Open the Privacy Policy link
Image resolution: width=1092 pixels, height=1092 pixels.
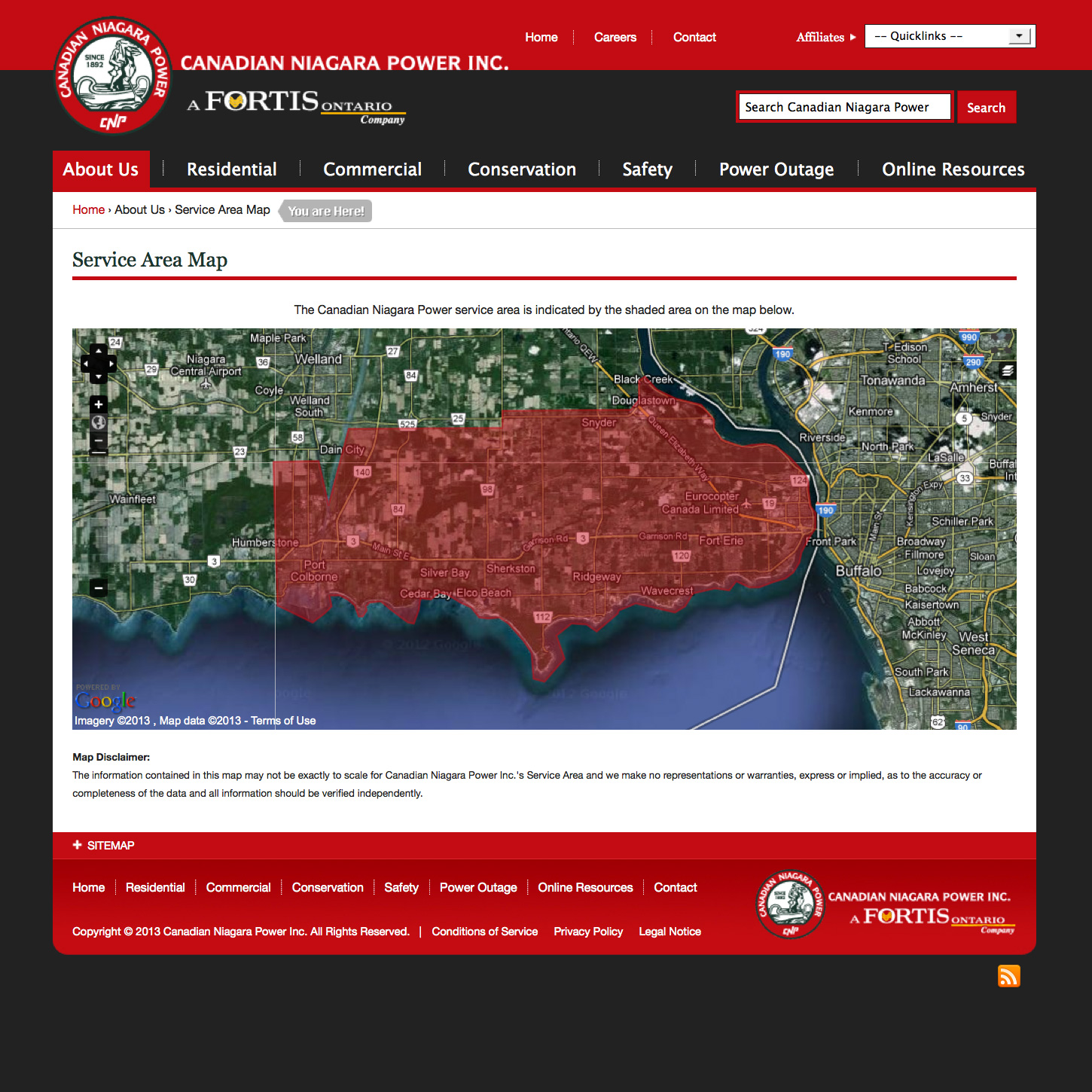[x=588, y=932]
